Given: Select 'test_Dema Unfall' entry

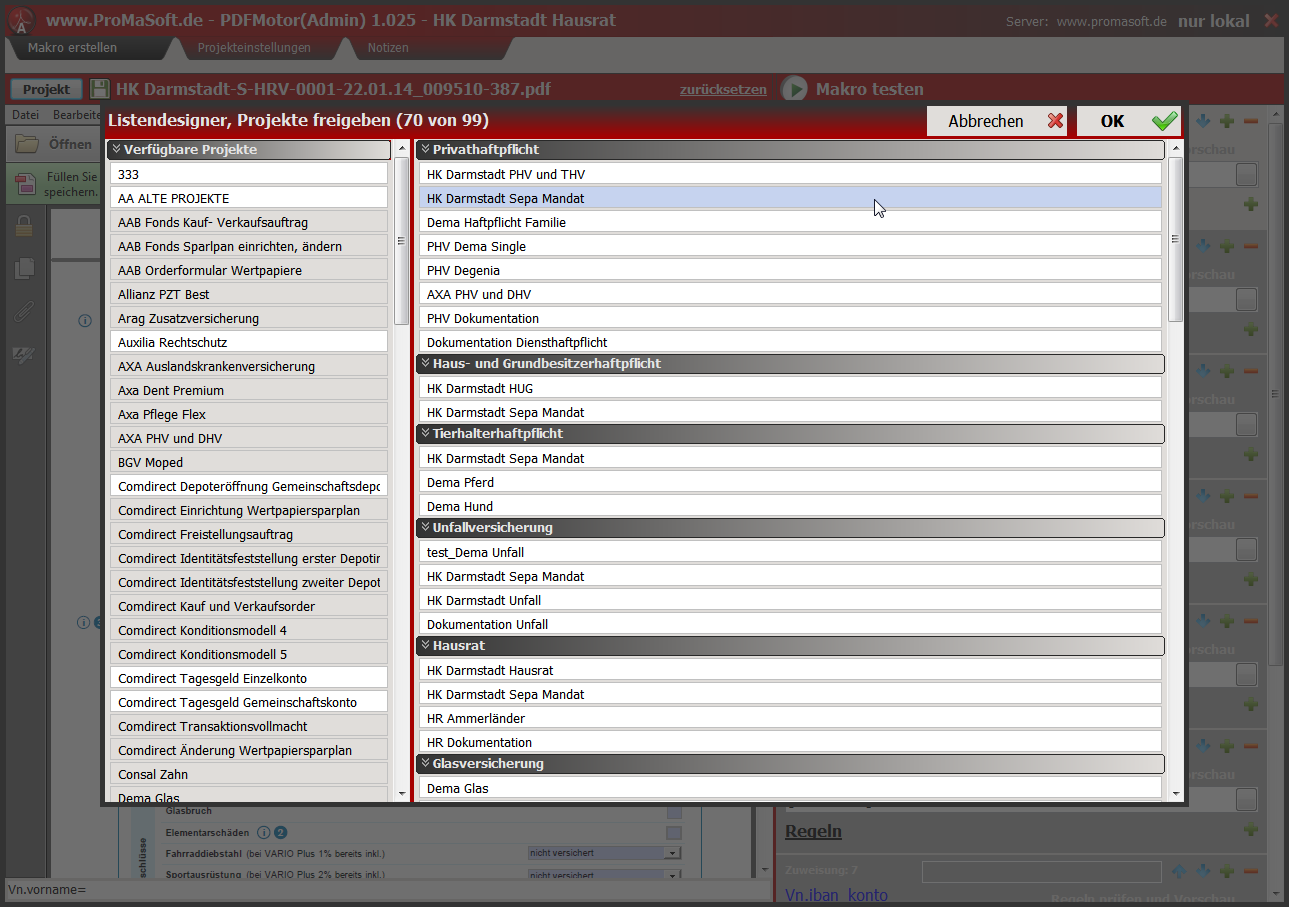Looking at the screenshot, I should click(791, 552).
